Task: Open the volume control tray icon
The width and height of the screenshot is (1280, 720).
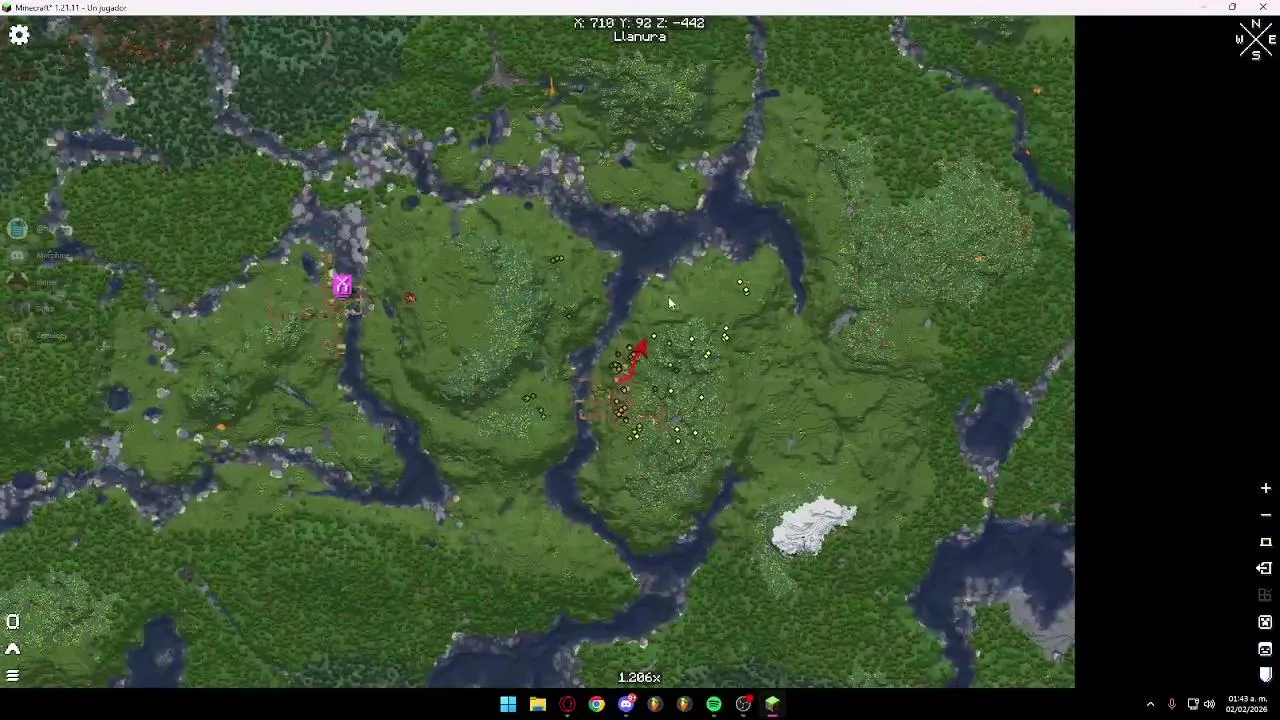Action: [x=1210, y=704]
